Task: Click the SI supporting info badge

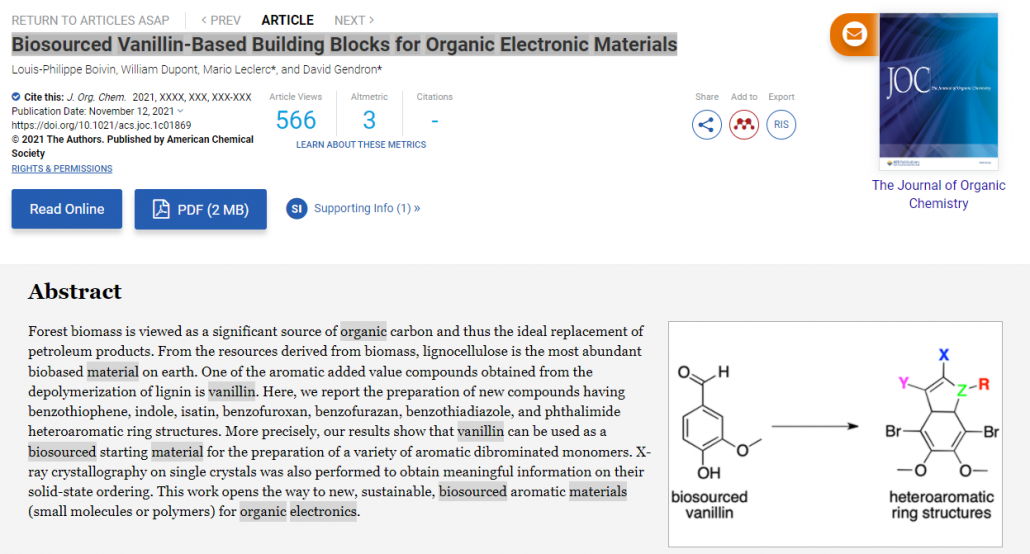Action: (x=296, y=209)
